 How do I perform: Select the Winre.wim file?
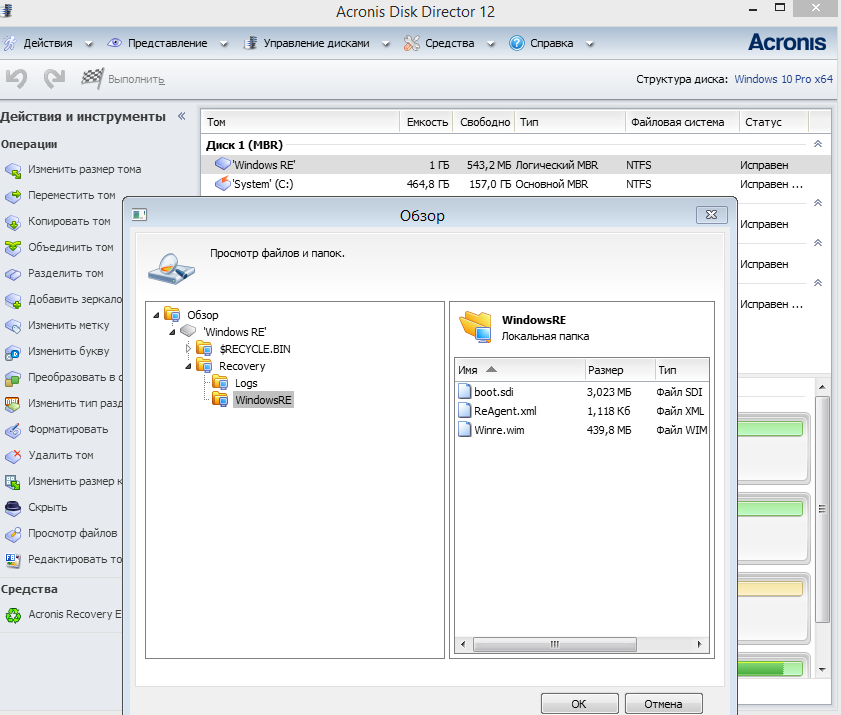498,430
